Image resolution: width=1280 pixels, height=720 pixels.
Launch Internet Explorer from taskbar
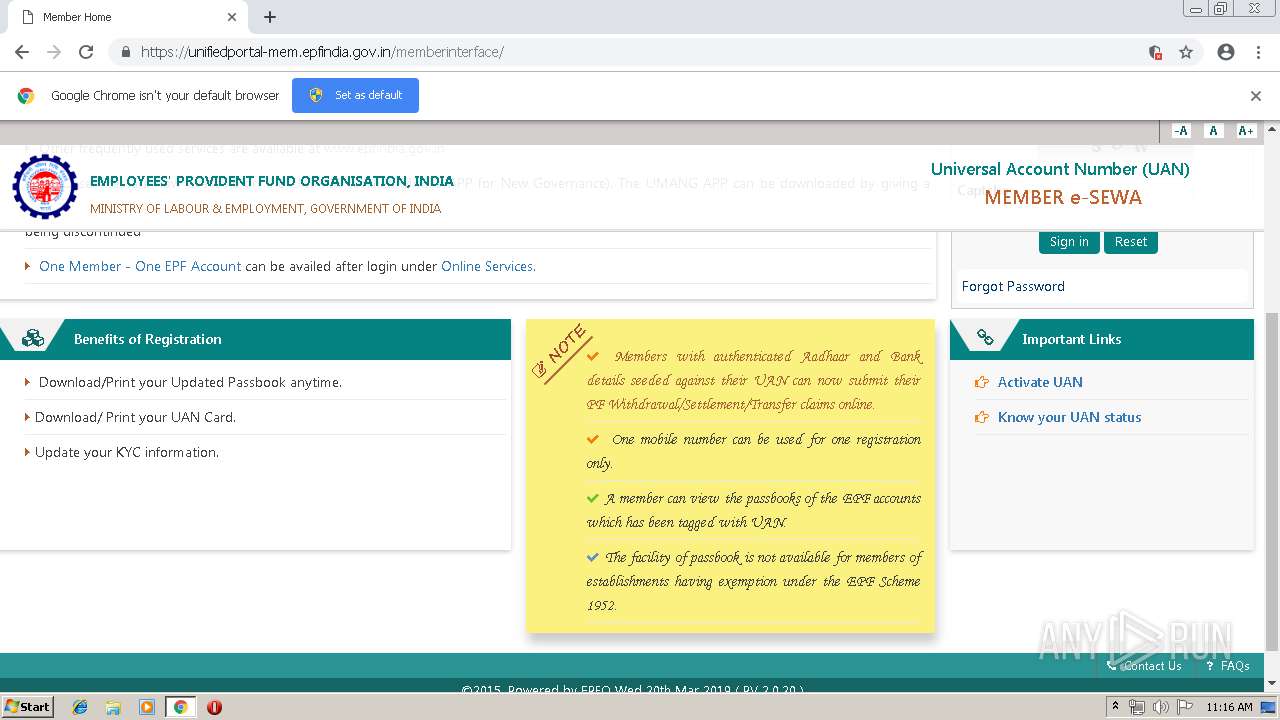coord(80,707)
